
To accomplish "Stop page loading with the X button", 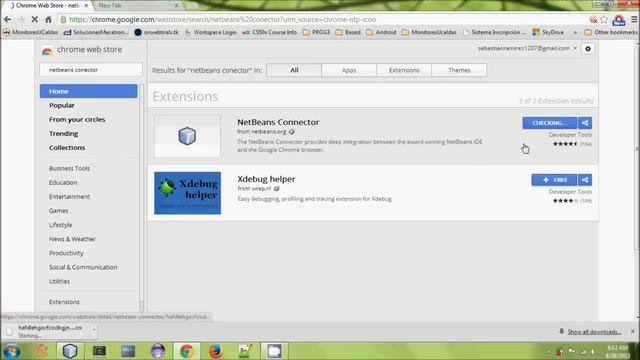I will click(34, 19).
